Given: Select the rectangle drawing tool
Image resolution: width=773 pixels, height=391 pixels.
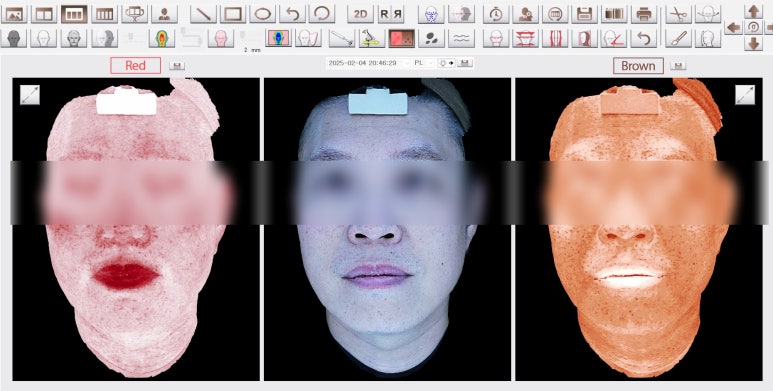Looking at the screenshot, I should [233, 14].
